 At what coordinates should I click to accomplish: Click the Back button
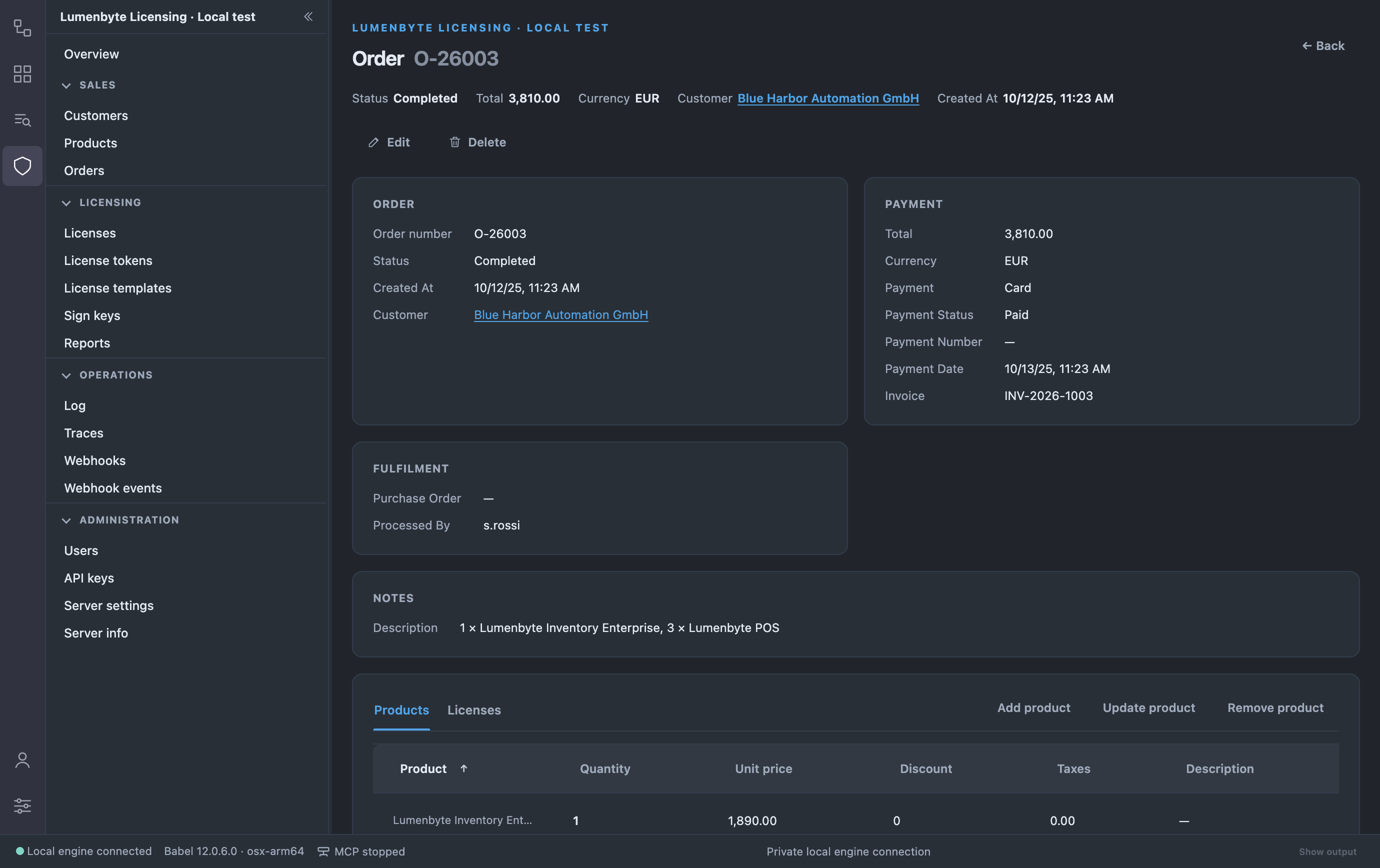[x=1323, y=46]
